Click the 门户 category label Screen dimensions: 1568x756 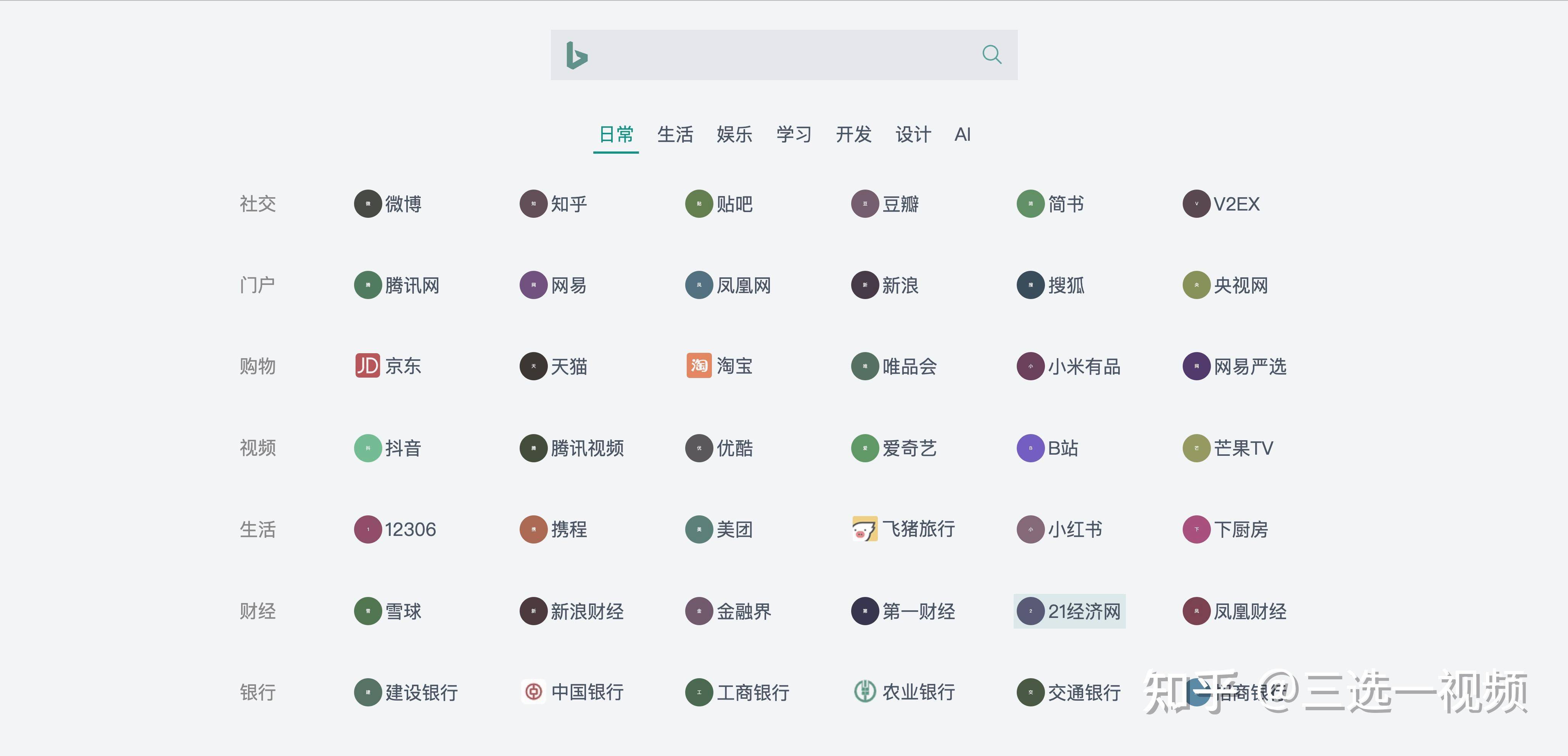pos(258,285)
